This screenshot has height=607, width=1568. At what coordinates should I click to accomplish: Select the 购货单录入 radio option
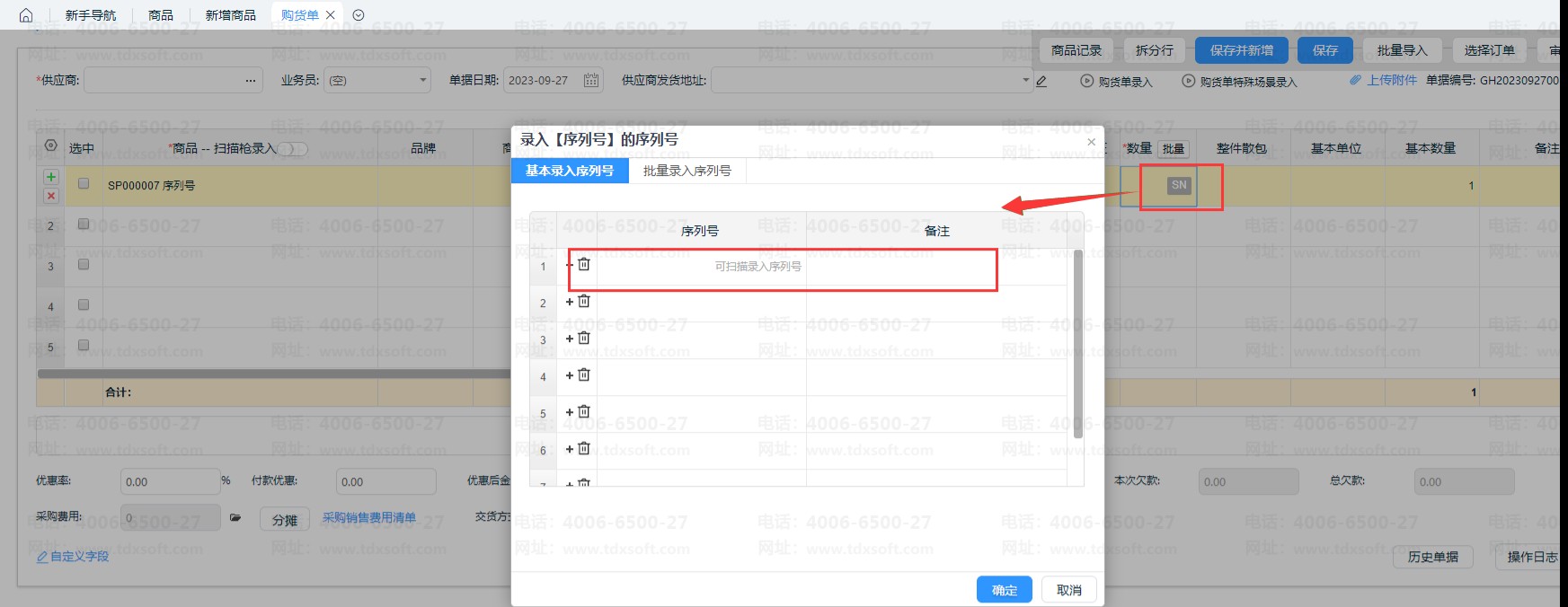point(1087,81)
